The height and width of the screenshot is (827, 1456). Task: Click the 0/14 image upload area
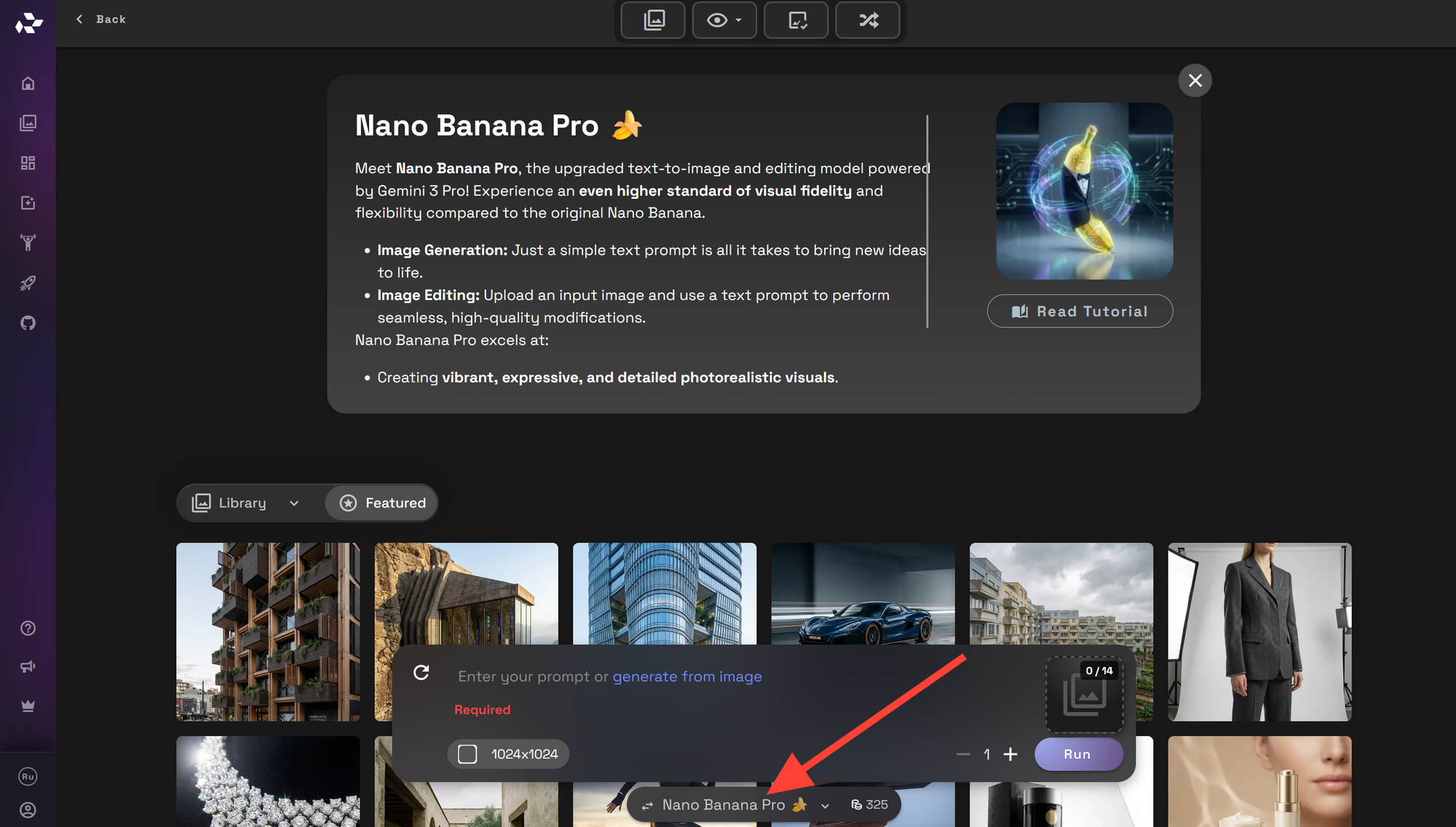(x=1084, y=693)
